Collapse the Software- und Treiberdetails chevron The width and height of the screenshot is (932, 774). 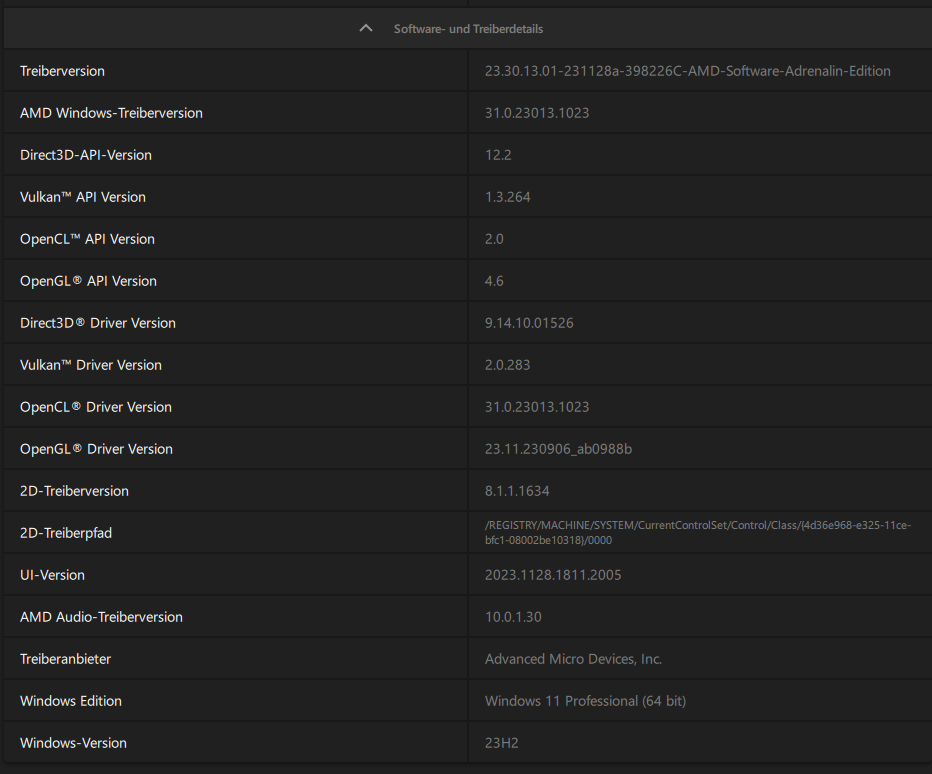click(366, 29)
